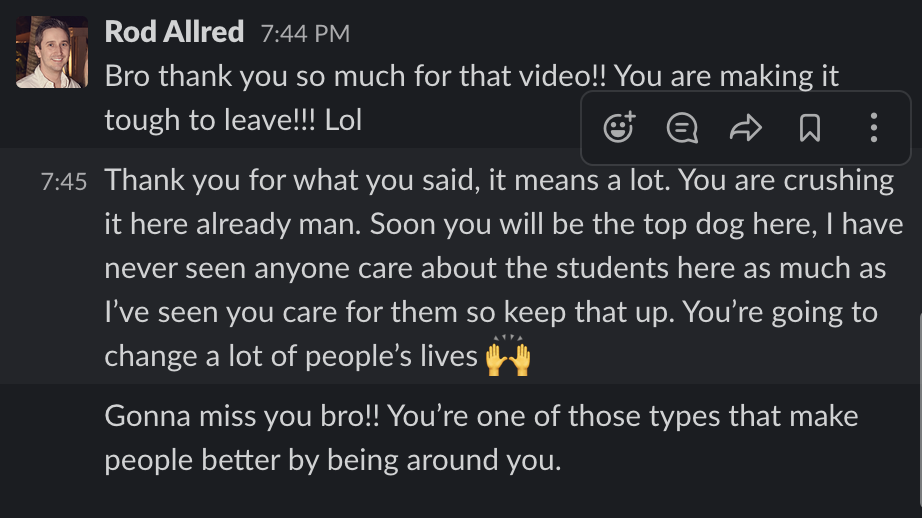Save the message with the bookmark icon
Screen dimensions: 922x518
pos(810,128)
